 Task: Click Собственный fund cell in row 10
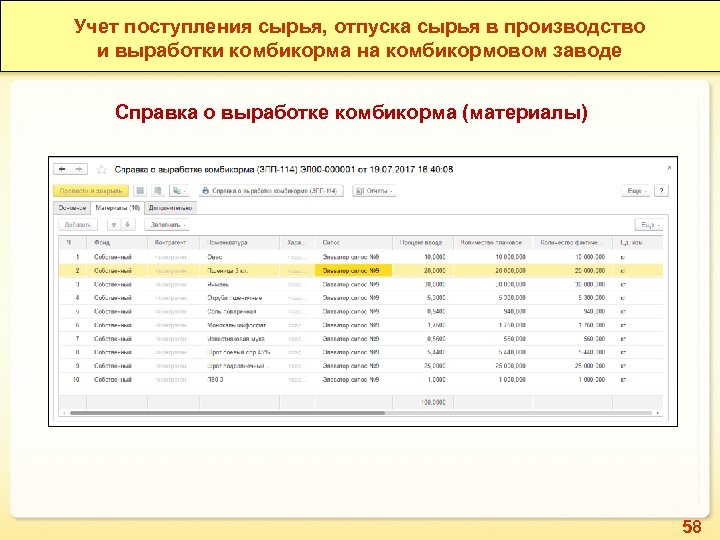(117, 380)
